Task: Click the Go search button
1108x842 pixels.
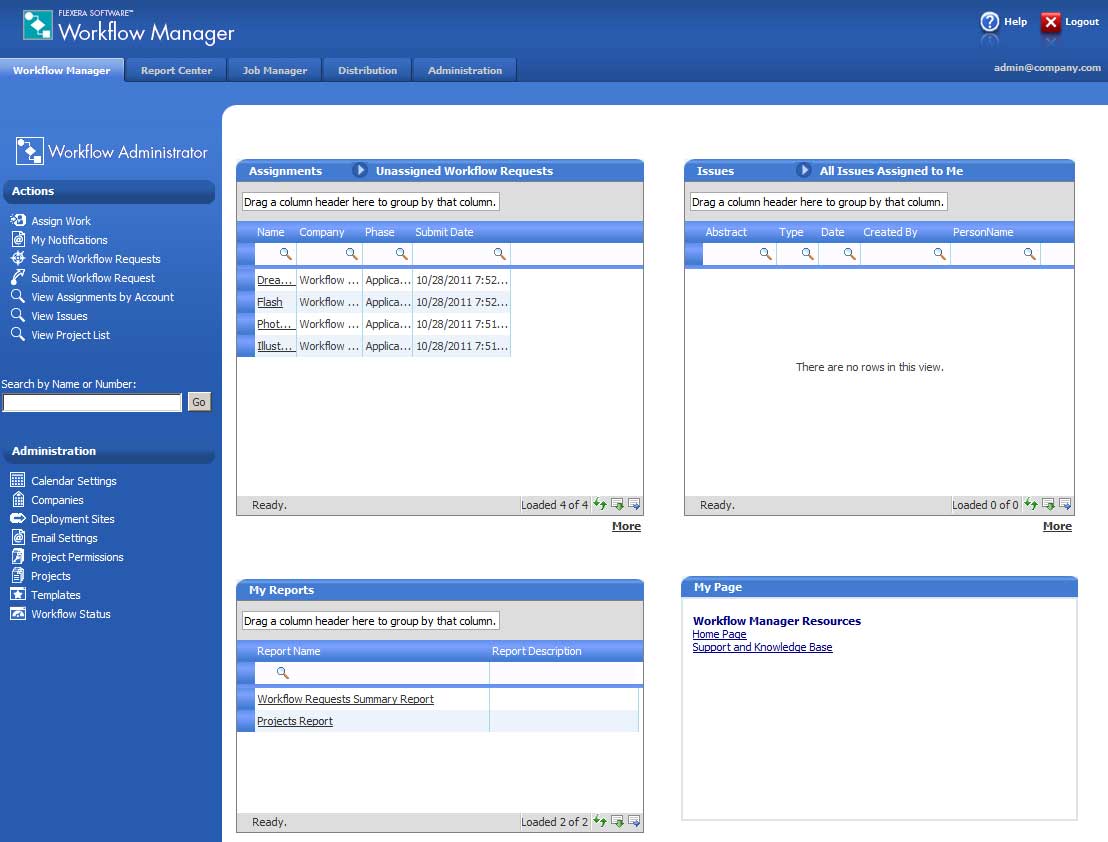Action: (x=199, y=402)
